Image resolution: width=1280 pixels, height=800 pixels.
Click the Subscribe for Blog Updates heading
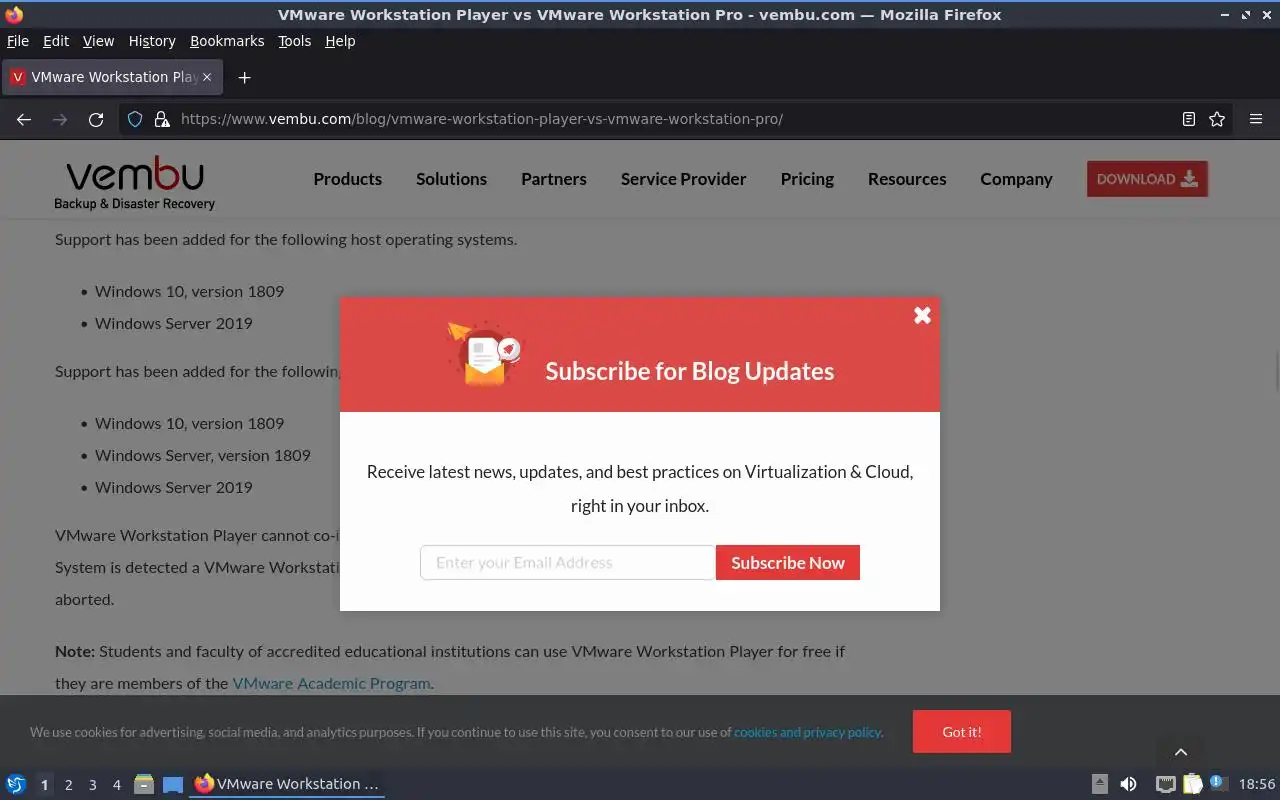(x=689, y=371)
